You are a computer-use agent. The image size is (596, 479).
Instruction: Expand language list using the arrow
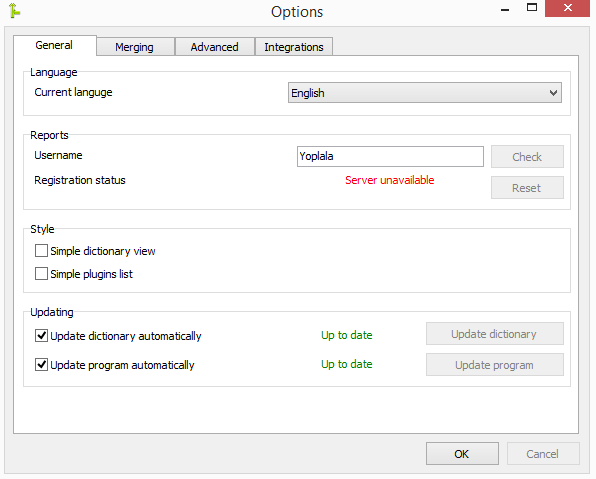[553, 93]
